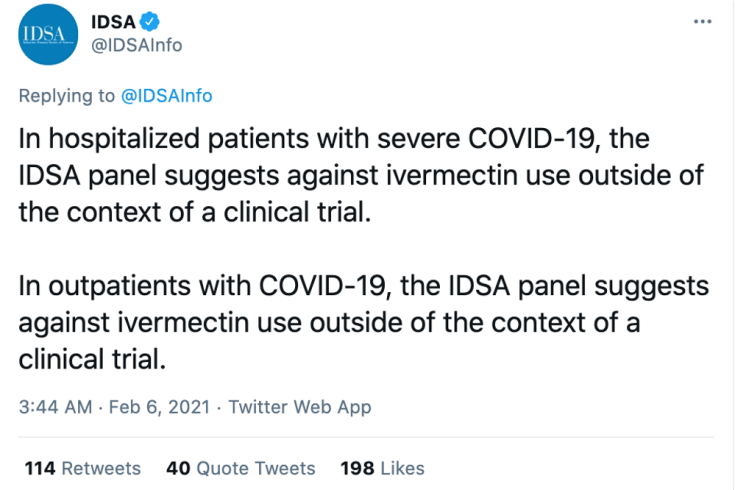Screen dimensions: 735x490
Task: Show the 40 Quote Tweets
Action: point(240,468)
